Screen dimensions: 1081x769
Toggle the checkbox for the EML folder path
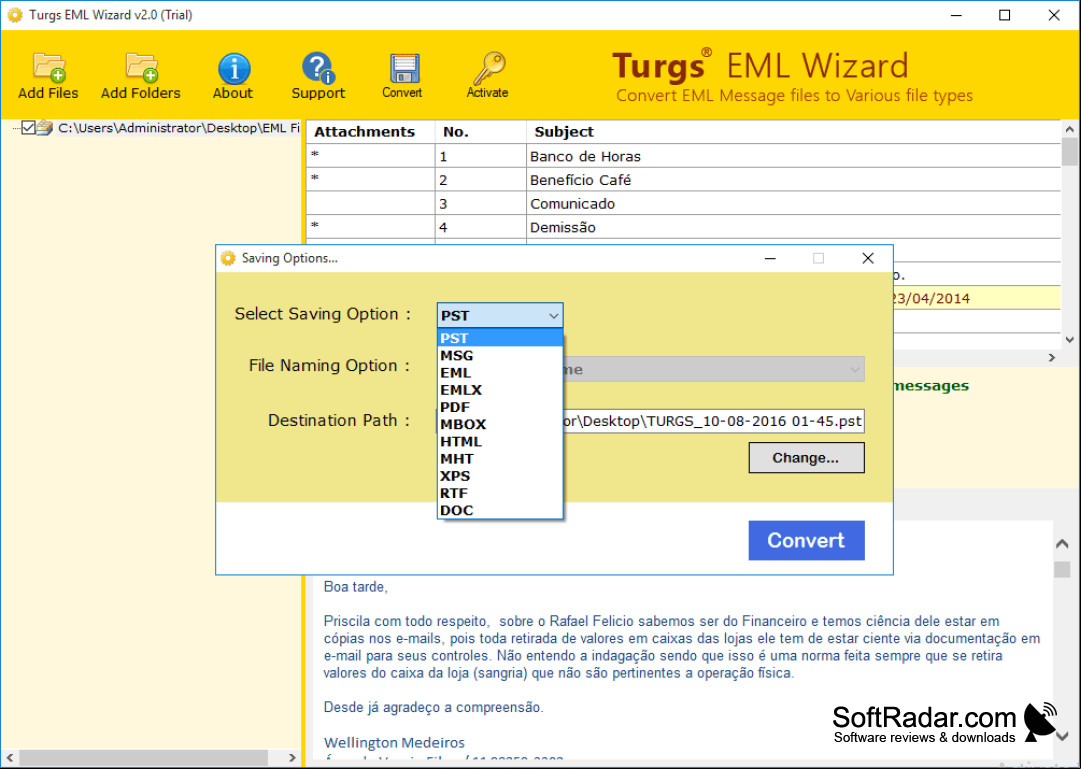(28, 128)
